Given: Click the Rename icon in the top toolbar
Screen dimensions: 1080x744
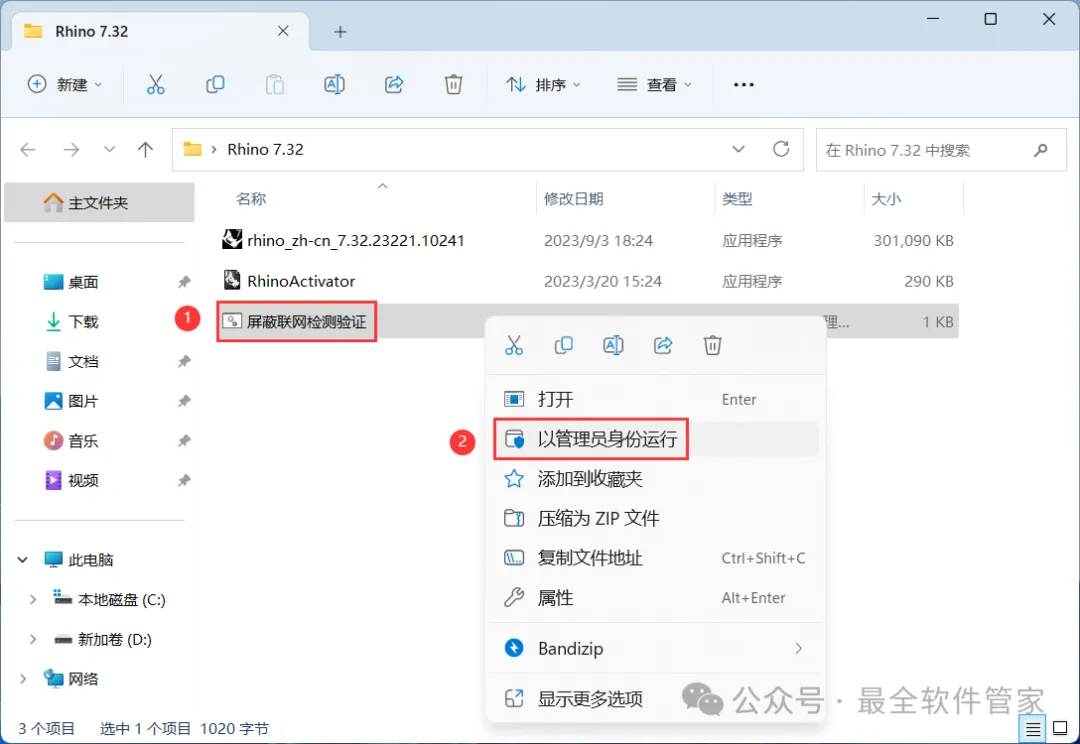Looking at the screenshot, I should click(334, 85).
